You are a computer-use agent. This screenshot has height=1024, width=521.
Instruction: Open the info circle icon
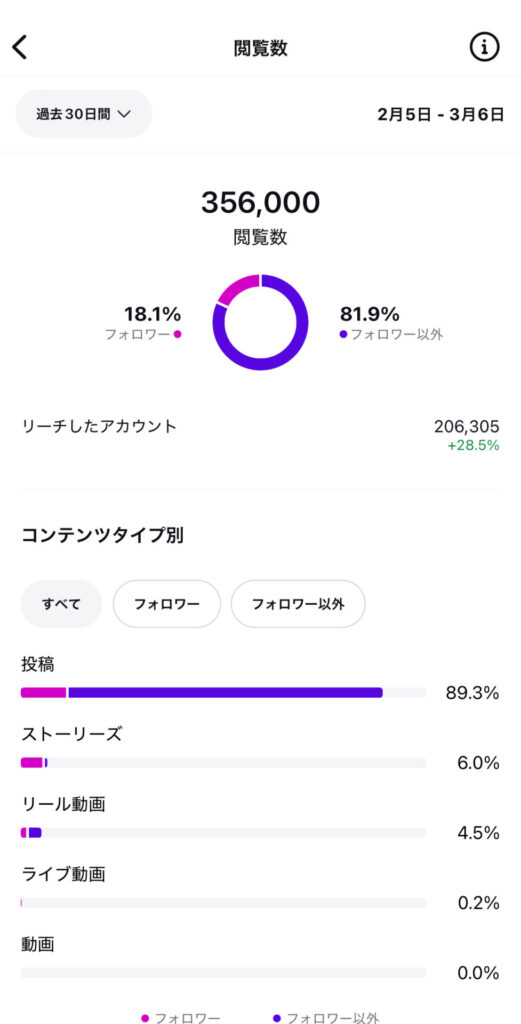point(484,48)
